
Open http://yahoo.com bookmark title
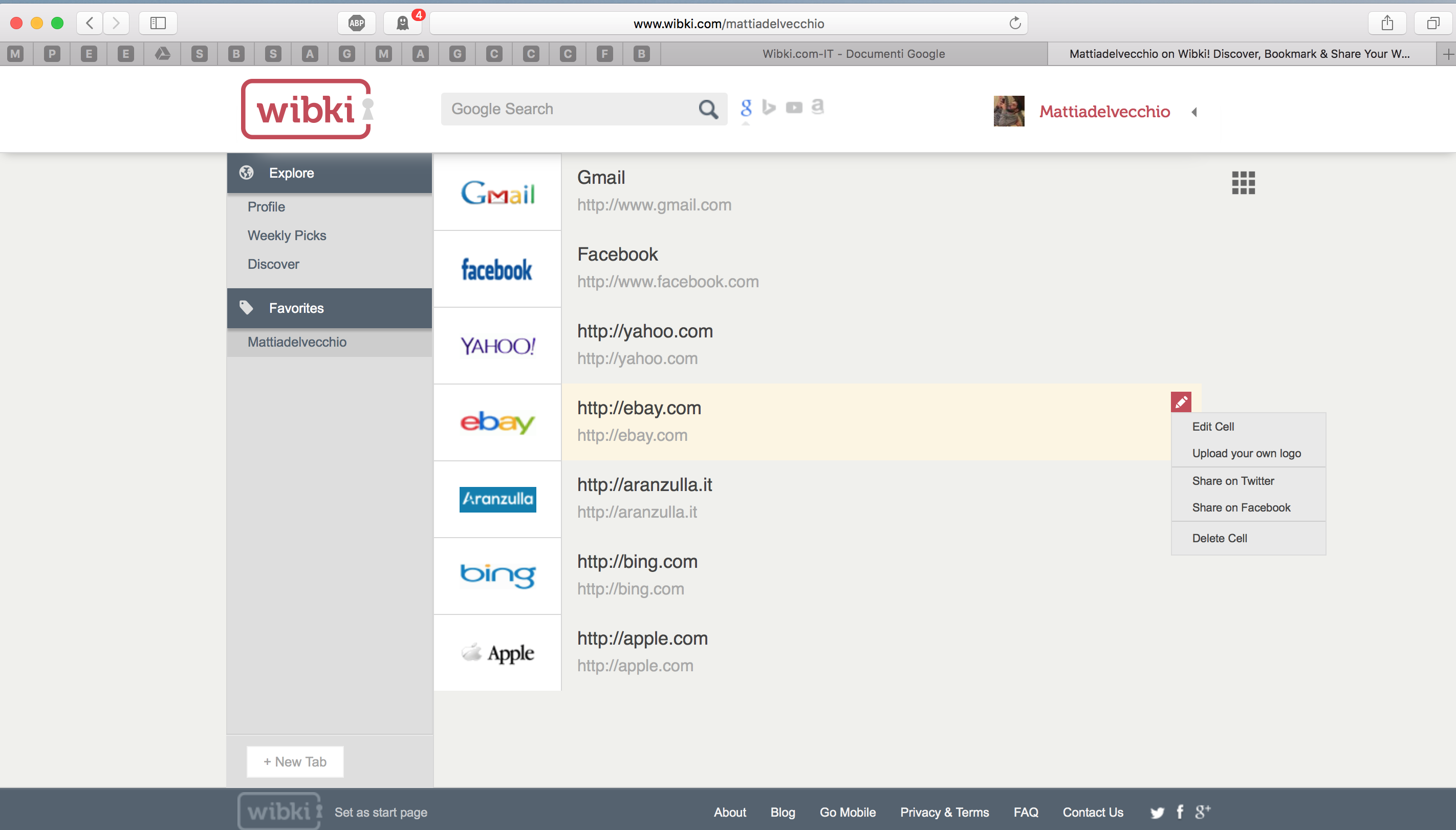click(x=645, y=331)
